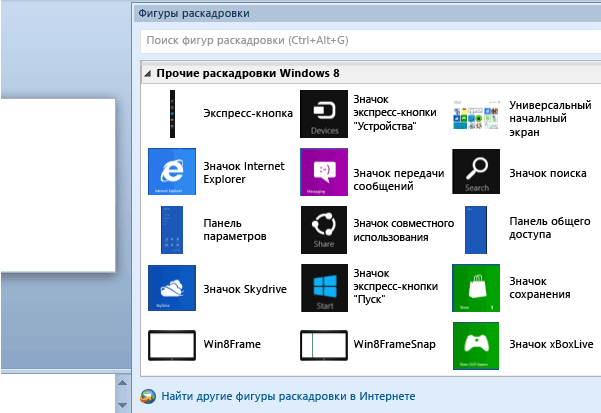
Task: Focus the Поиск фигур раскадровки search field
Action: pos(371,41)
